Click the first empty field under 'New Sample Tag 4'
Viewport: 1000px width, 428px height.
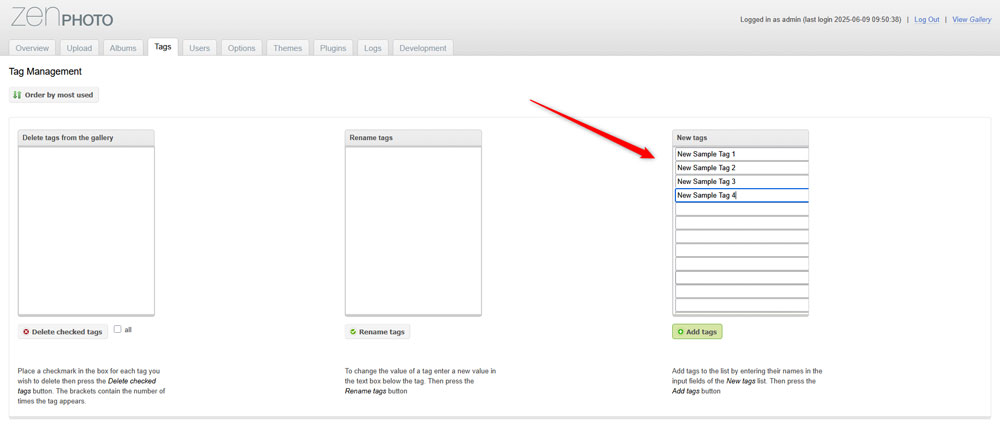[742, 209]
